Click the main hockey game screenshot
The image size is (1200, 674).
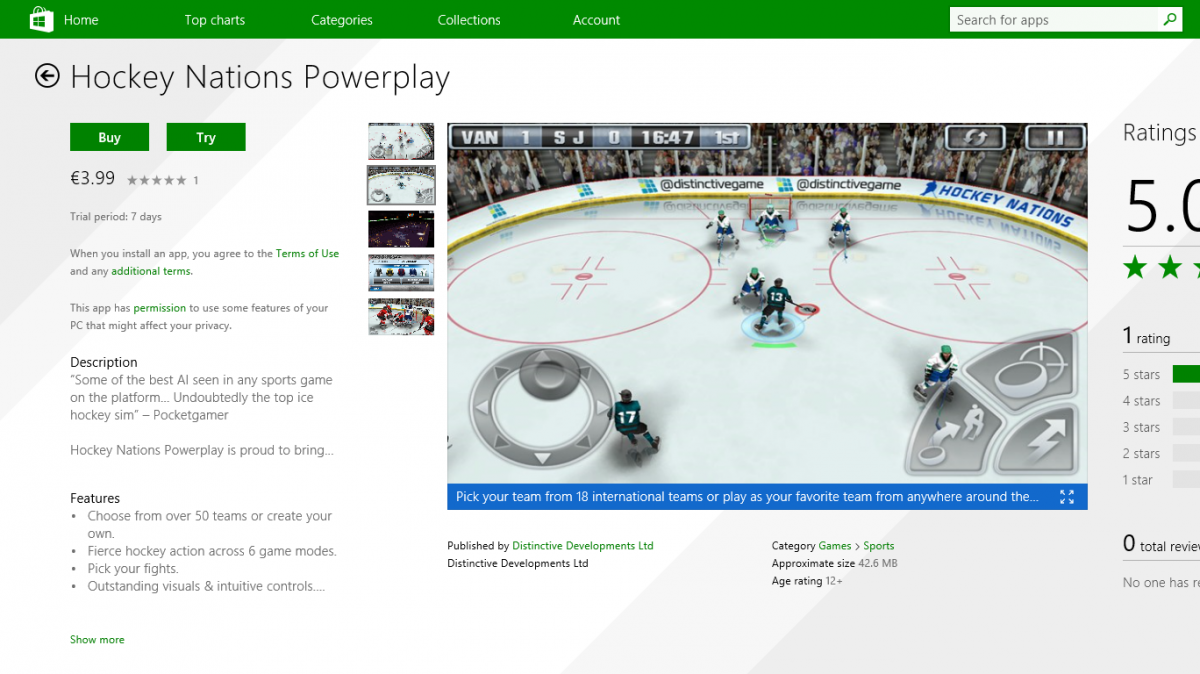pyautogui.click(x=767, y=303)
